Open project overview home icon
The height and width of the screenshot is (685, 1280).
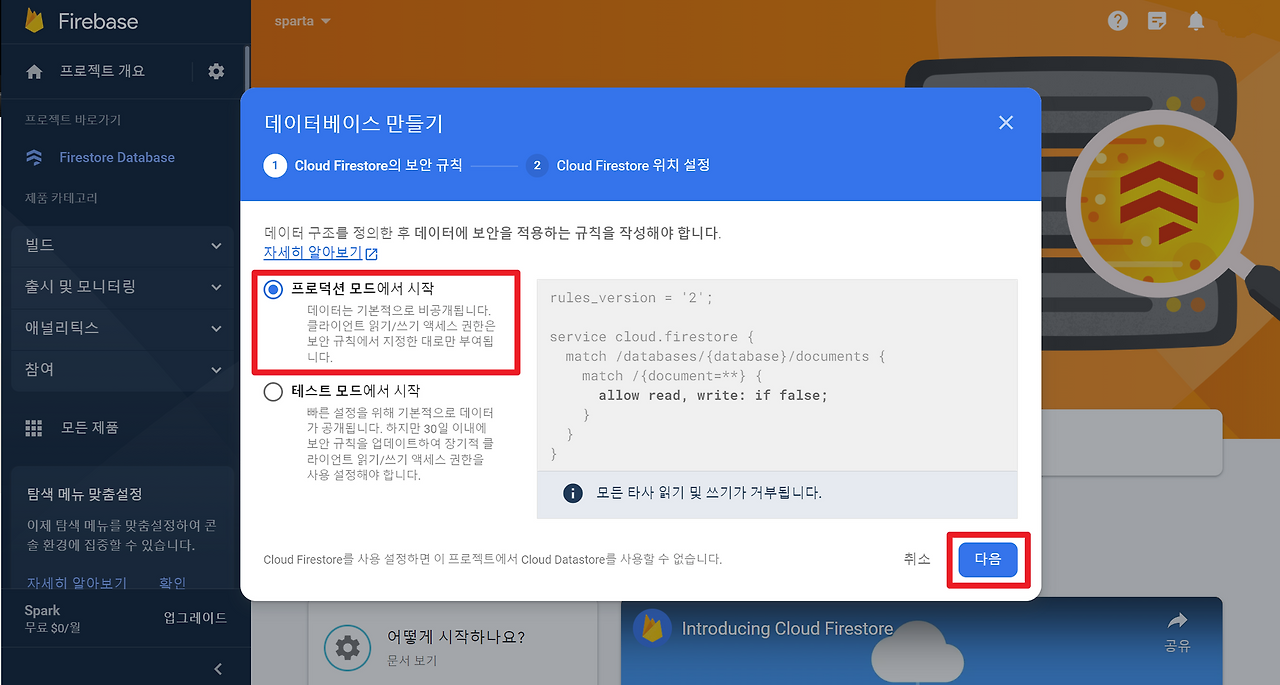(34, 72)
